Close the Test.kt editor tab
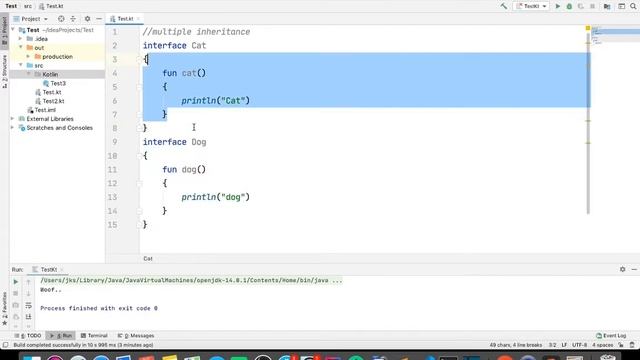The width and height of the screenshot is (640, 360). [x=138, y=19]
